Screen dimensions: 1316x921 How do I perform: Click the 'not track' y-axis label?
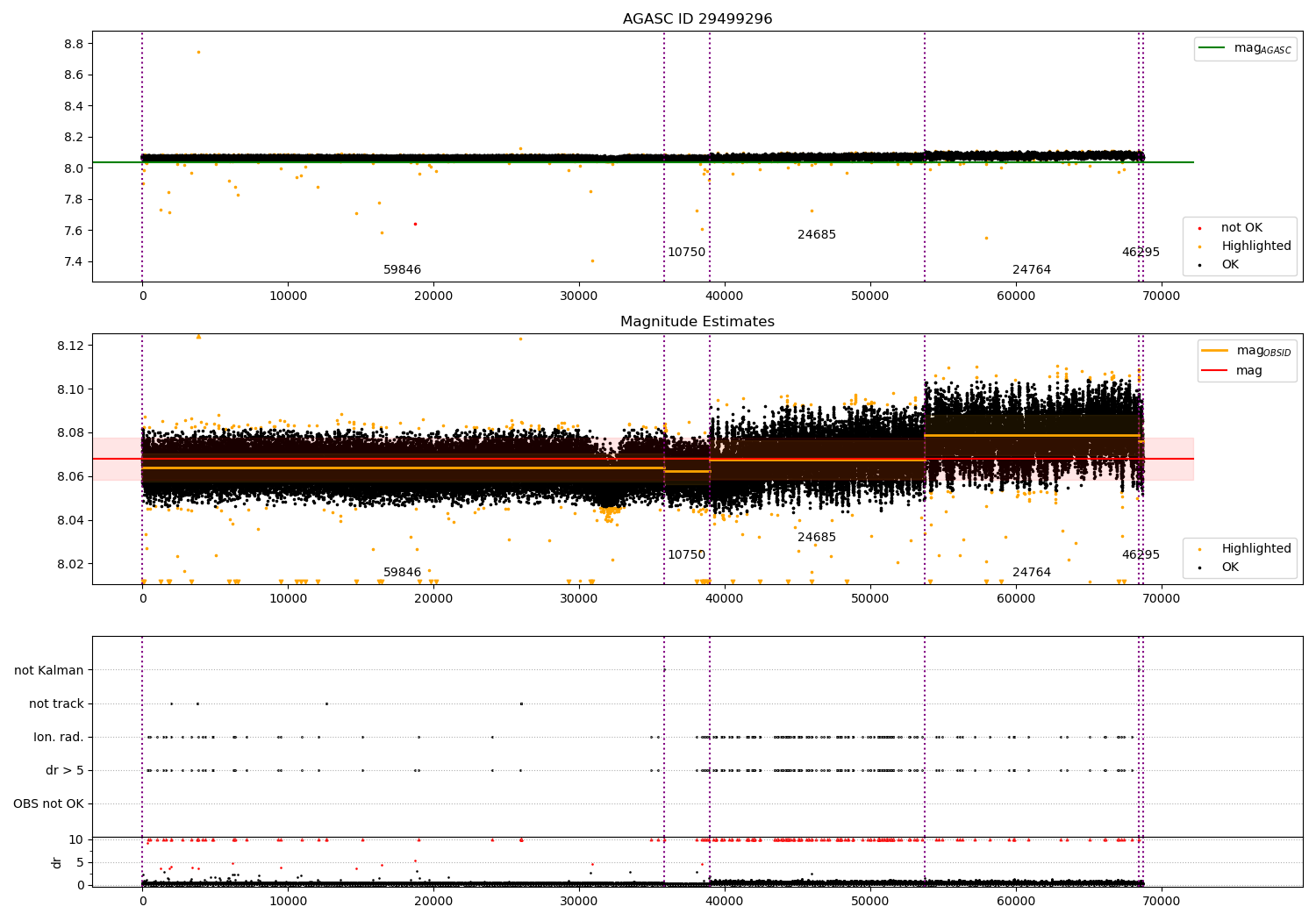(x=56, y=703)
